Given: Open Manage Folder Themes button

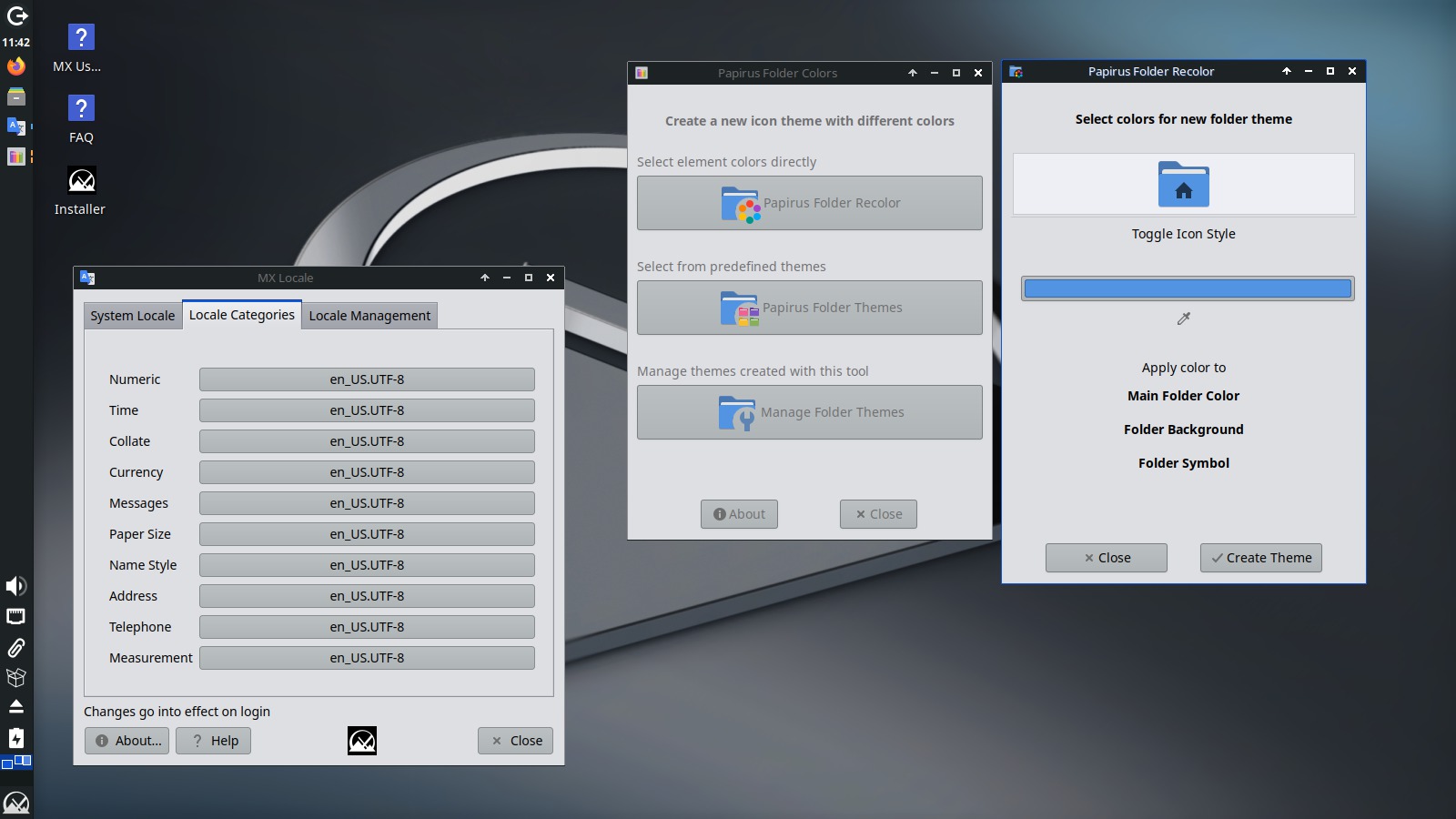Looking at the screenshot, I should (810, 412).
